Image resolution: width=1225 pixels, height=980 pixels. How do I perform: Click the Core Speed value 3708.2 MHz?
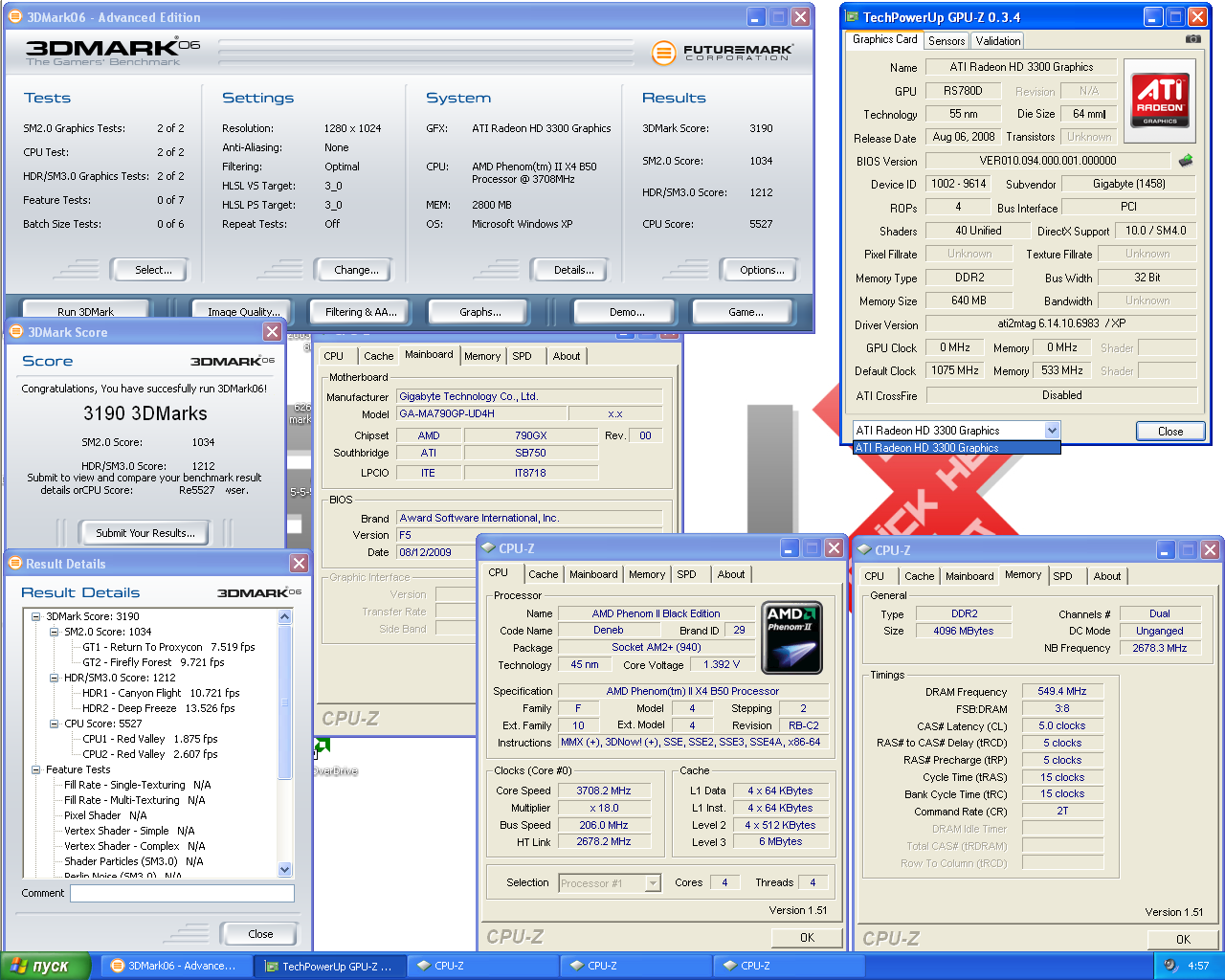click(x=604, y=791)
